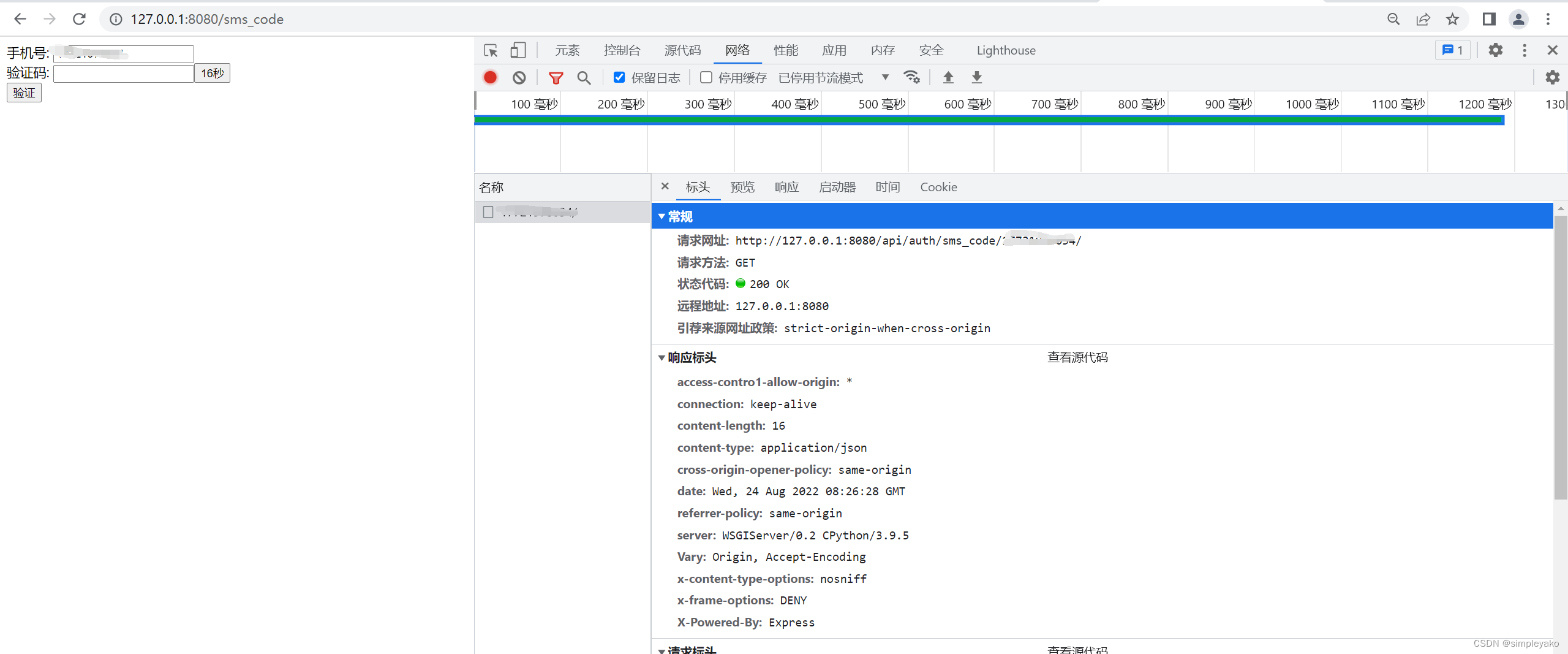The width and height of the screenshot is (1568, 654).
Task: Toggle device toolbar emulation
Action: (518, 50)
